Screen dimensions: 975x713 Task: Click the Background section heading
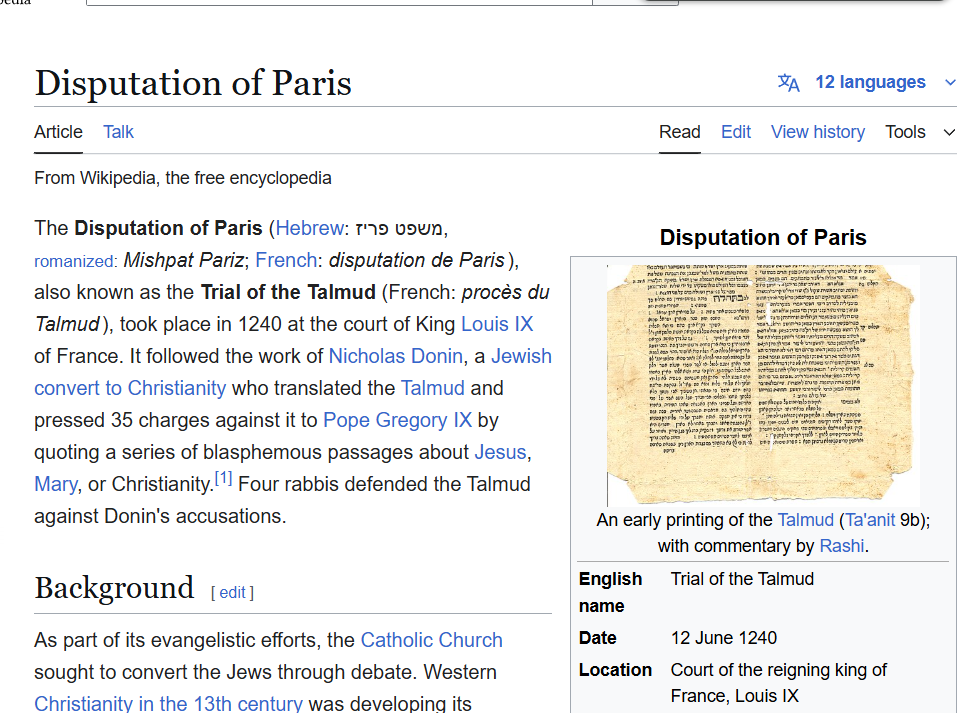coord(114,588)
